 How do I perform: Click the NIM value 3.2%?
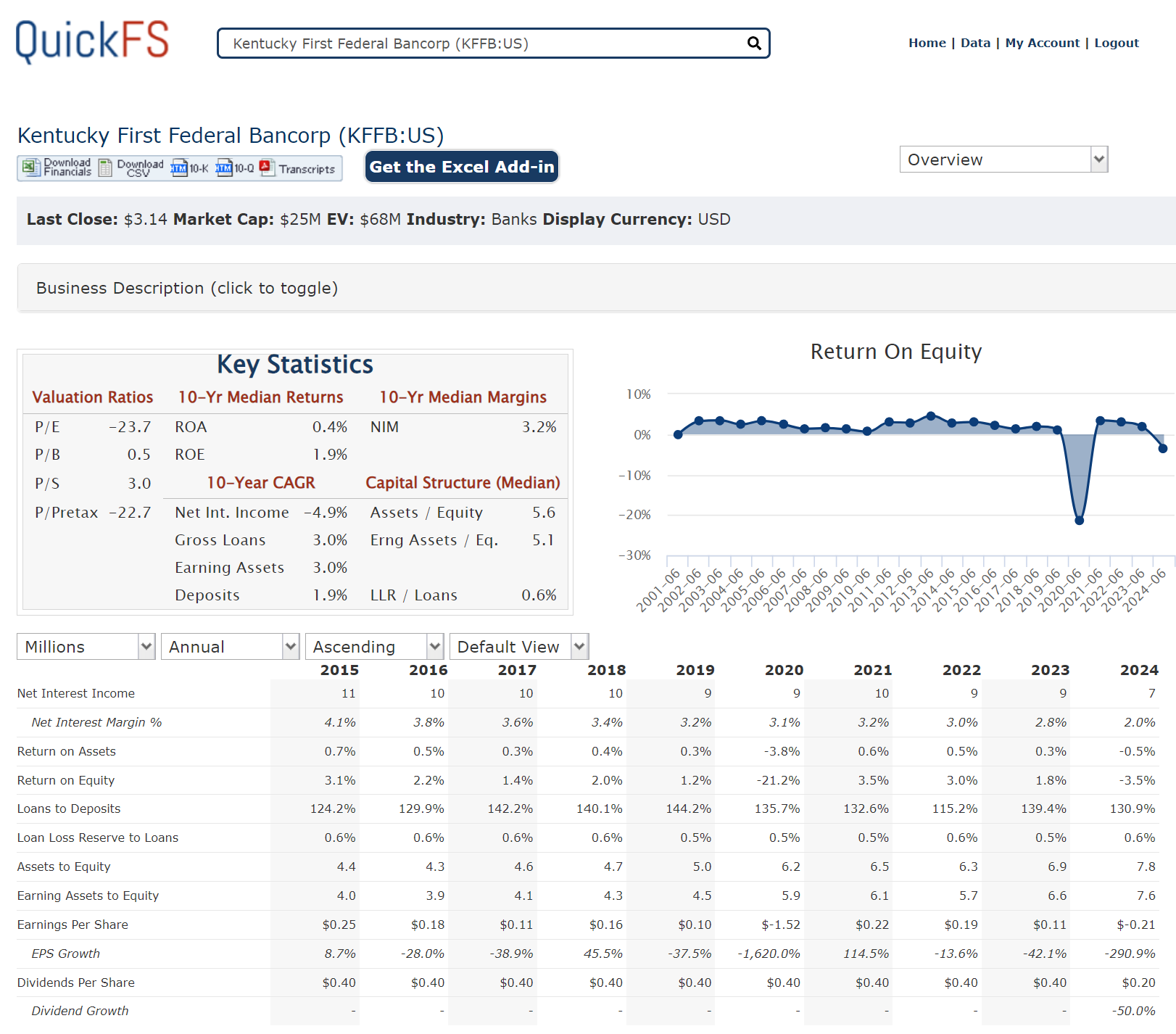(539, 427)
